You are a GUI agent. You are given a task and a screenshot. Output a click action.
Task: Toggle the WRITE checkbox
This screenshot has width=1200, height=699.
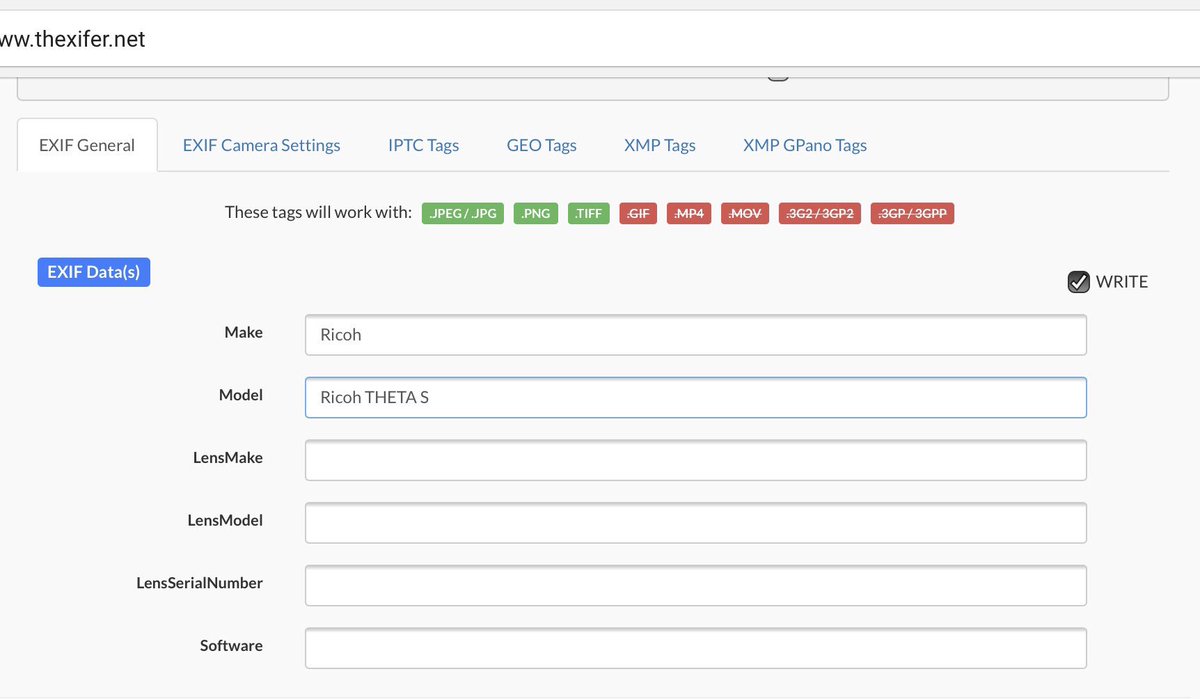coord(1078,282)
